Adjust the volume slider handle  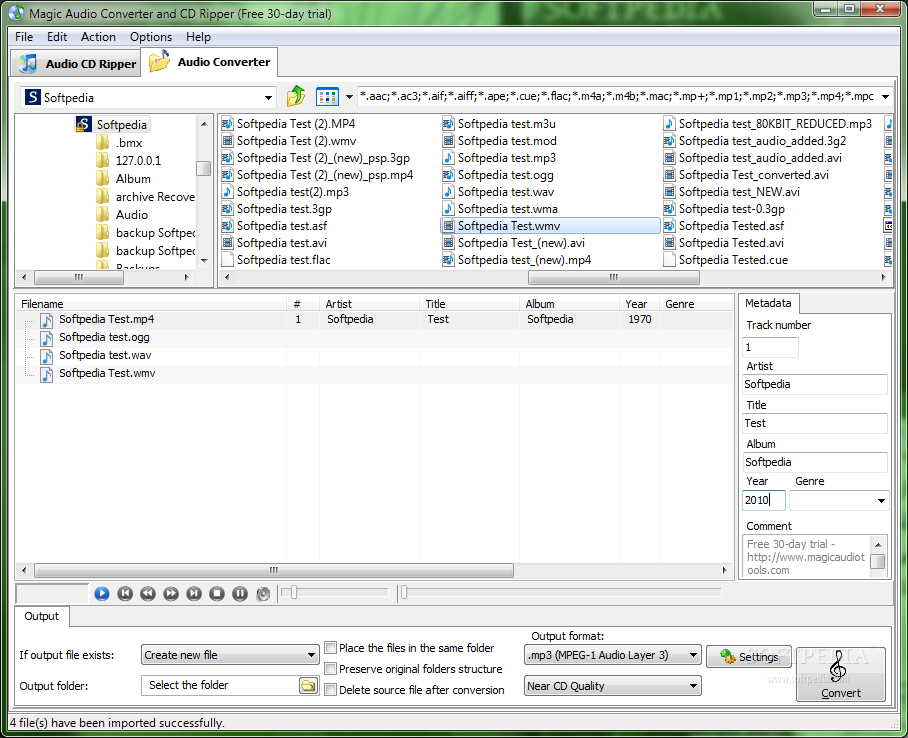[294, 592]
